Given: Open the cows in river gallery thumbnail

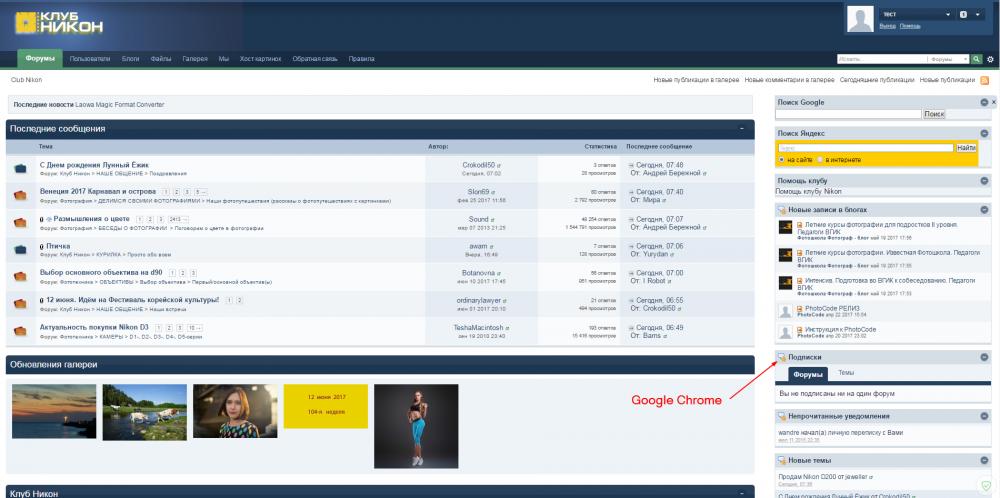Looking at the screenshot, I should 145,412.
